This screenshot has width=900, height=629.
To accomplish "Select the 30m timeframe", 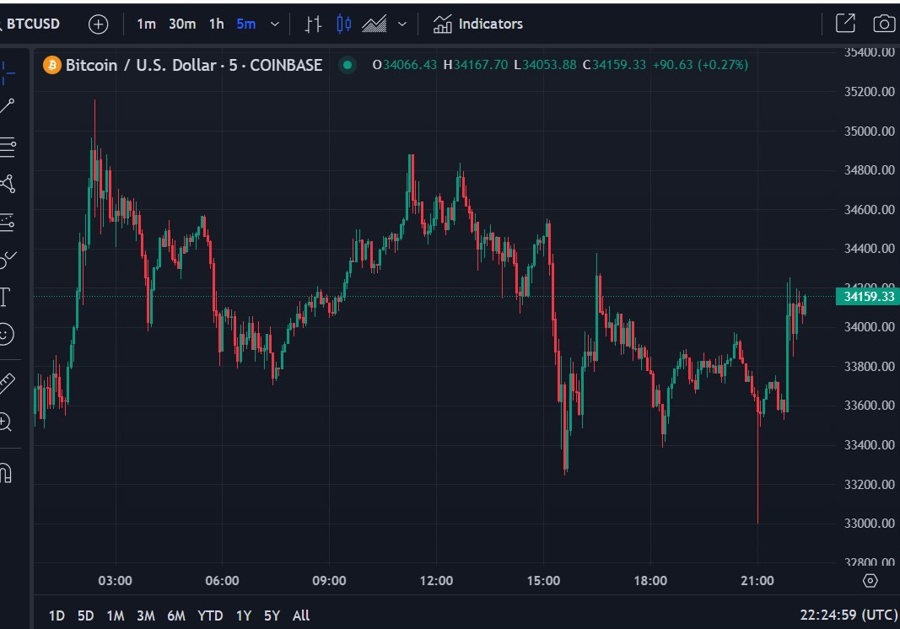I will point(182,24).
